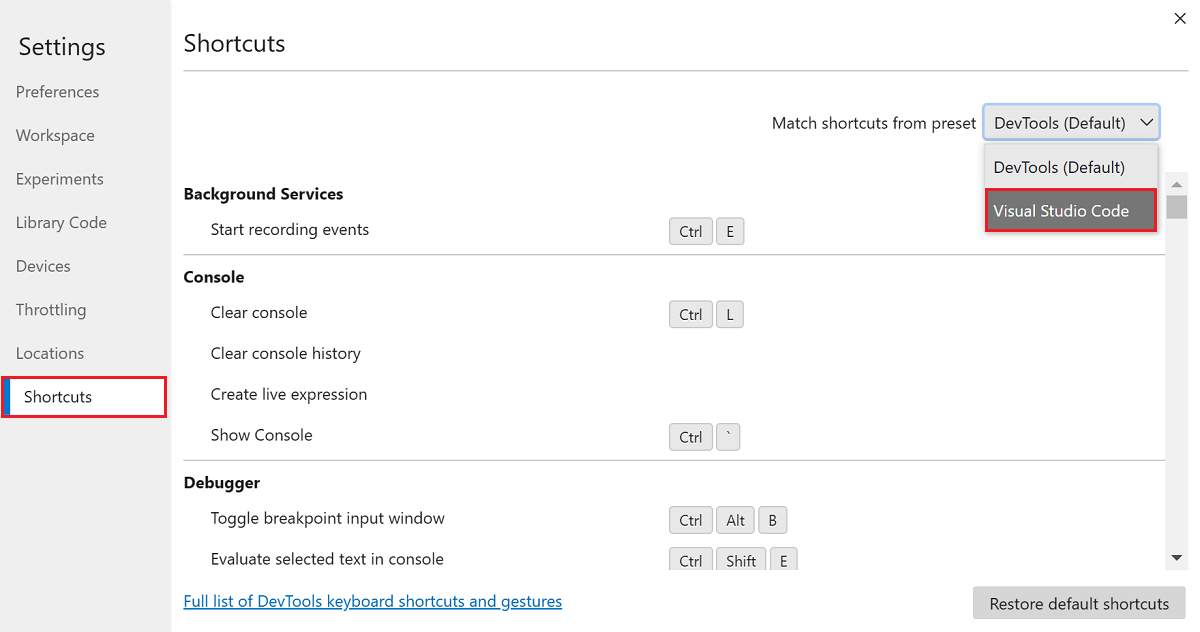This screenshot has height=632, width=1200.
Task: Select the Library Code settings section
Action: pos(61,222)
